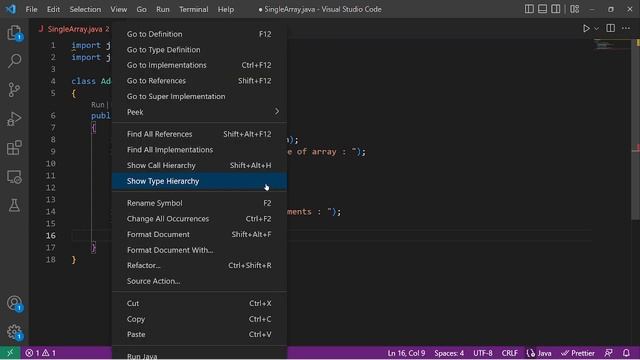The width and height of the screenshot is (640, 360).
Task: Click the Run CodeLens link above line 6
Action: point(98,105)
